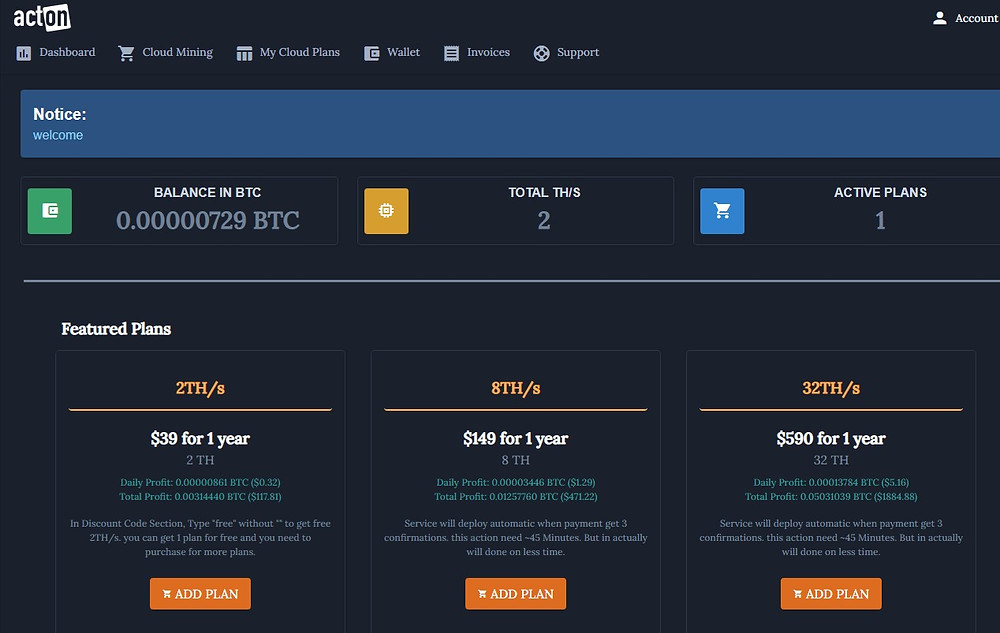Image resolution: width=1000 pixels, height=633 pixels.
Task: Click the Wallet icon in navigation
Action: (372, 54)
